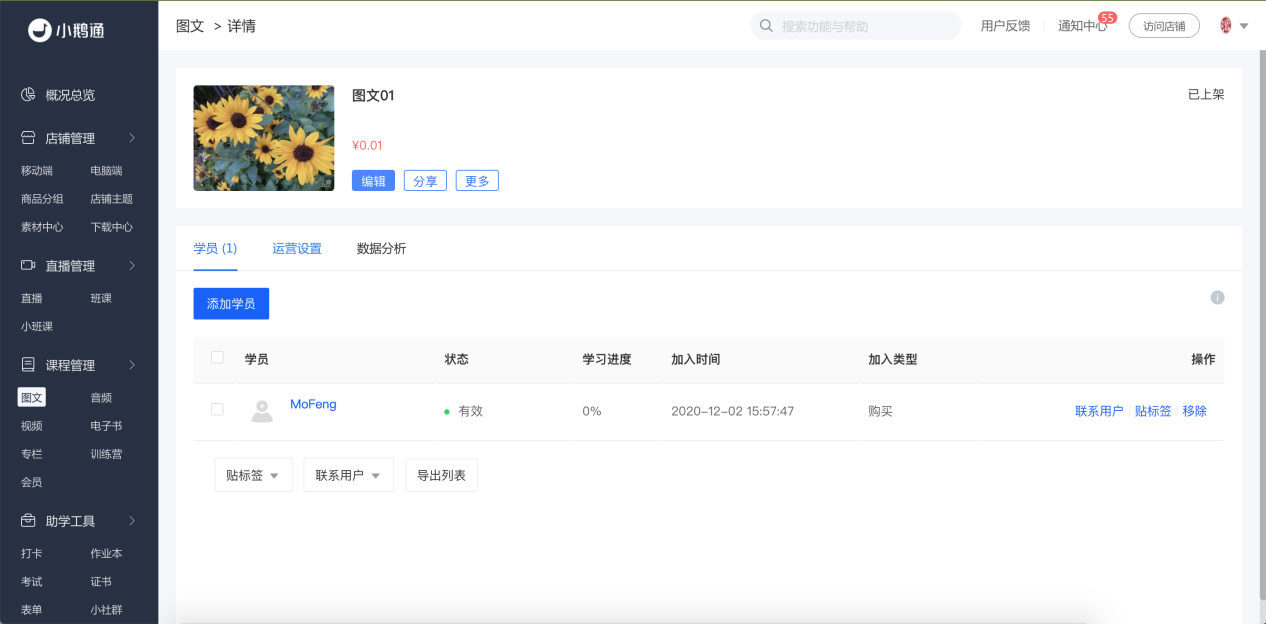Click the 分享 button
This screenshot has height=624, width=1266.
click(x=425, y=181)
